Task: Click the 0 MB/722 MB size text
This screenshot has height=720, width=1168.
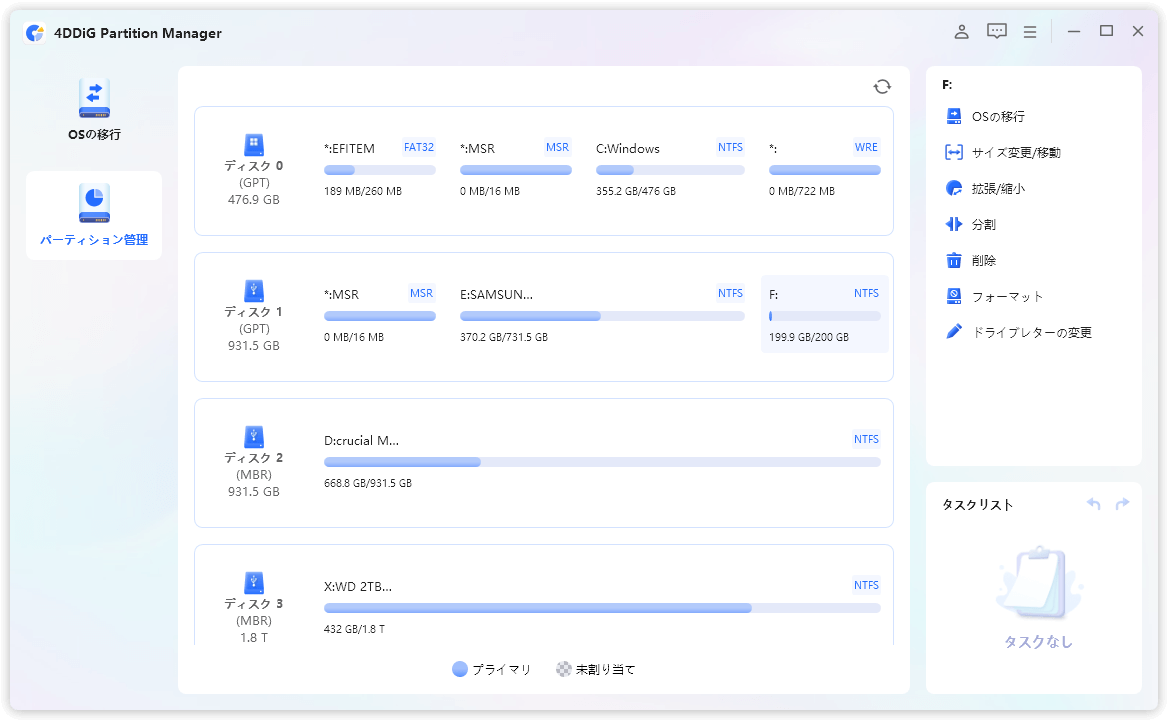Action: click(x=802, y=191)
